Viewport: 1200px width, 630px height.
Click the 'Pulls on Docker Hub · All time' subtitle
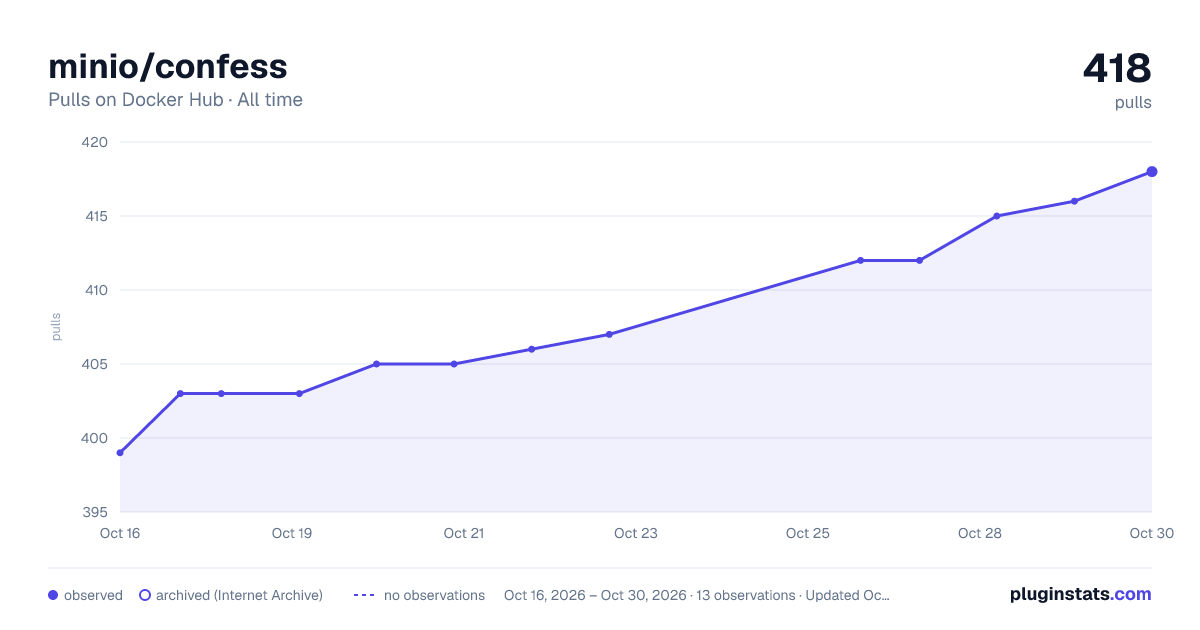tap(175, 100)
